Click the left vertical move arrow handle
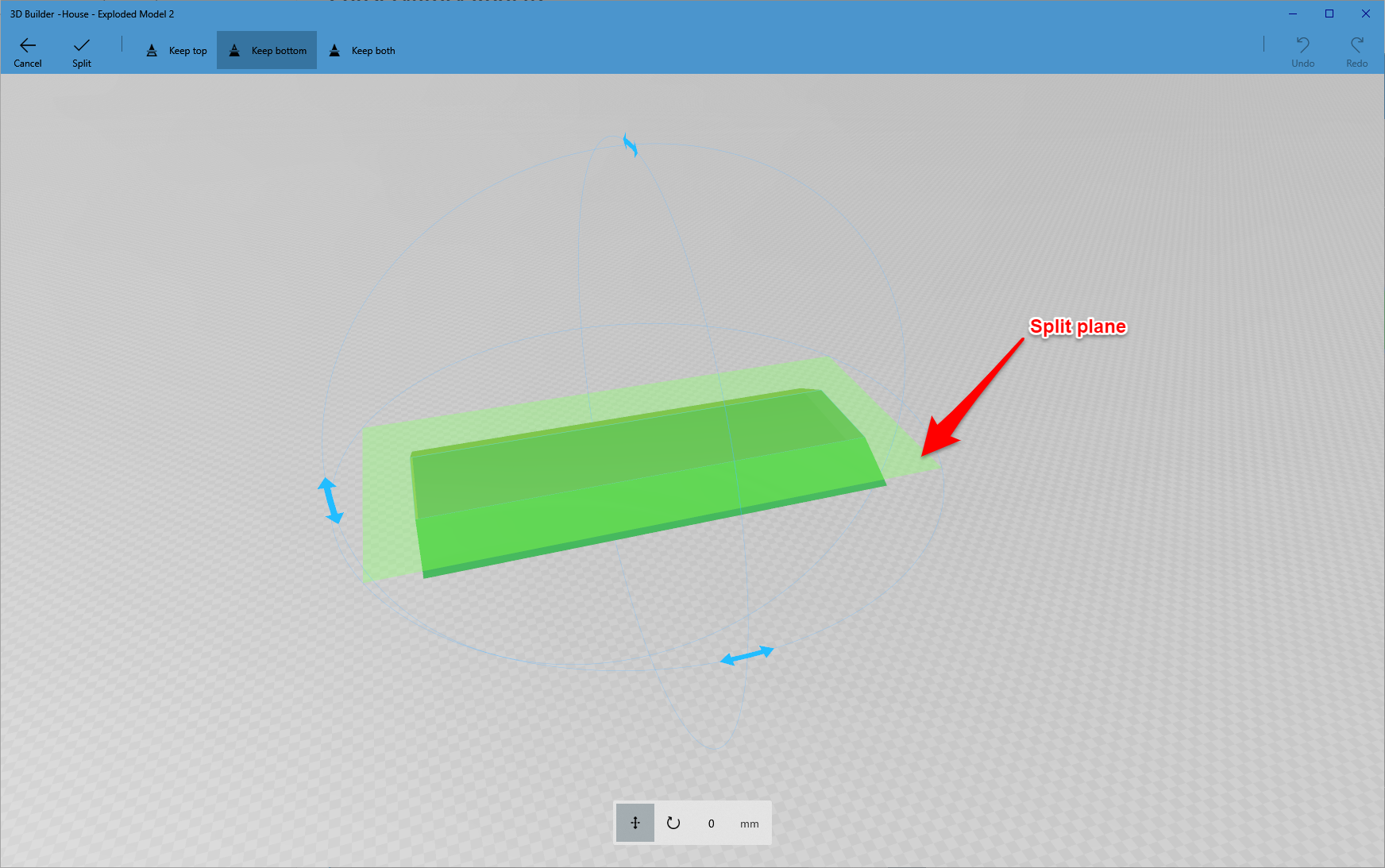The height and width of the screenshot is (868, 1385). click(330, 500)
